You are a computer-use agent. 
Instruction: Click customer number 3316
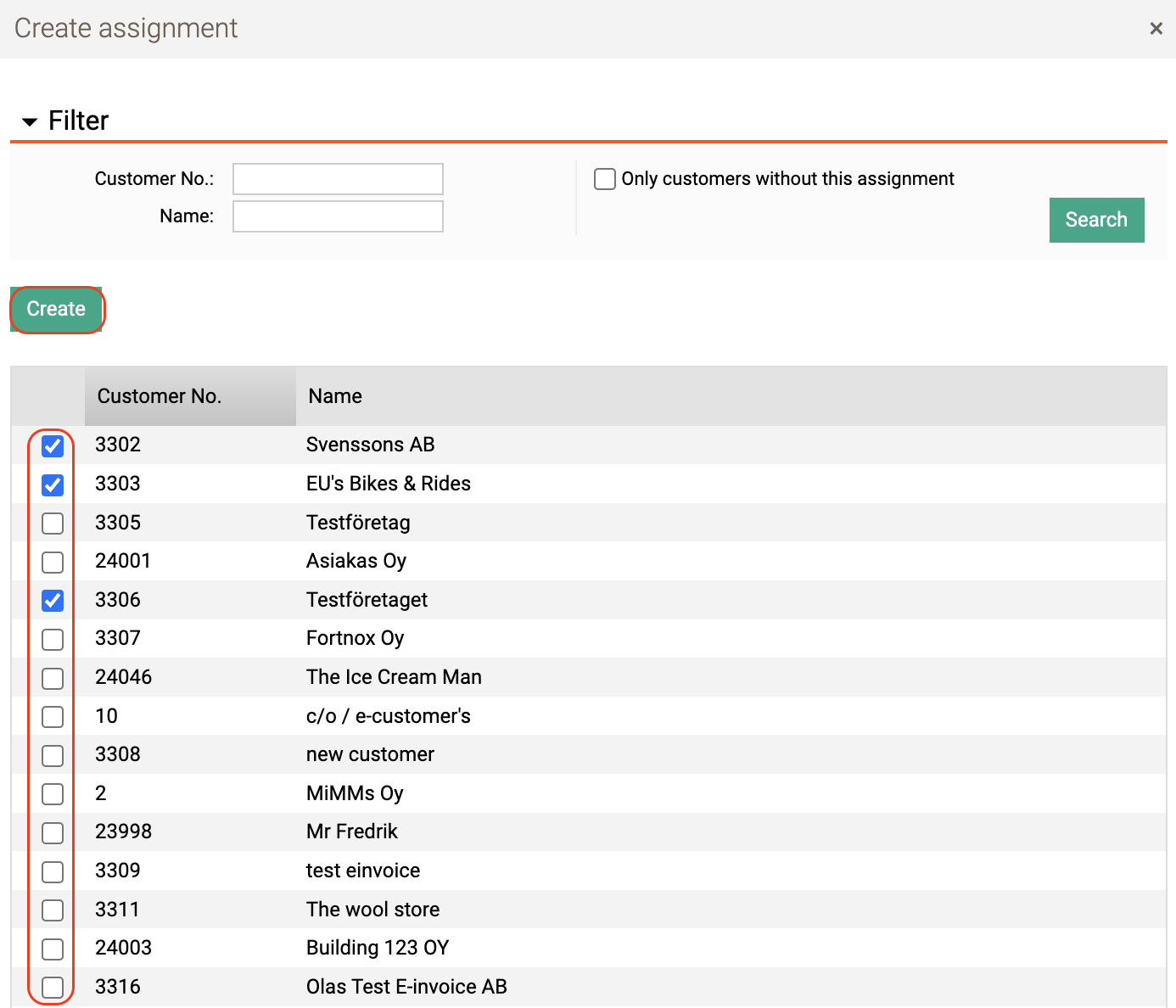118,987
